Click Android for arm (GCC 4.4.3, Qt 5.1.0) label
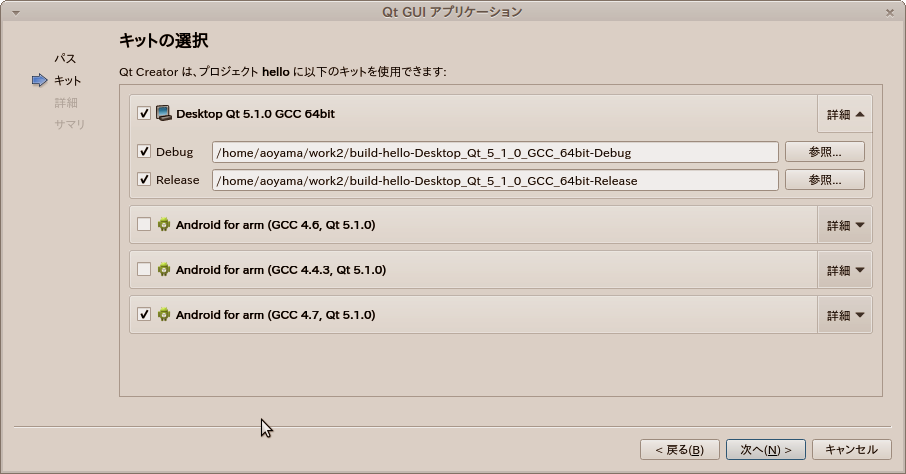Image resolution: width=906 pixels, height=474 pixels. [x=281, y=270]
